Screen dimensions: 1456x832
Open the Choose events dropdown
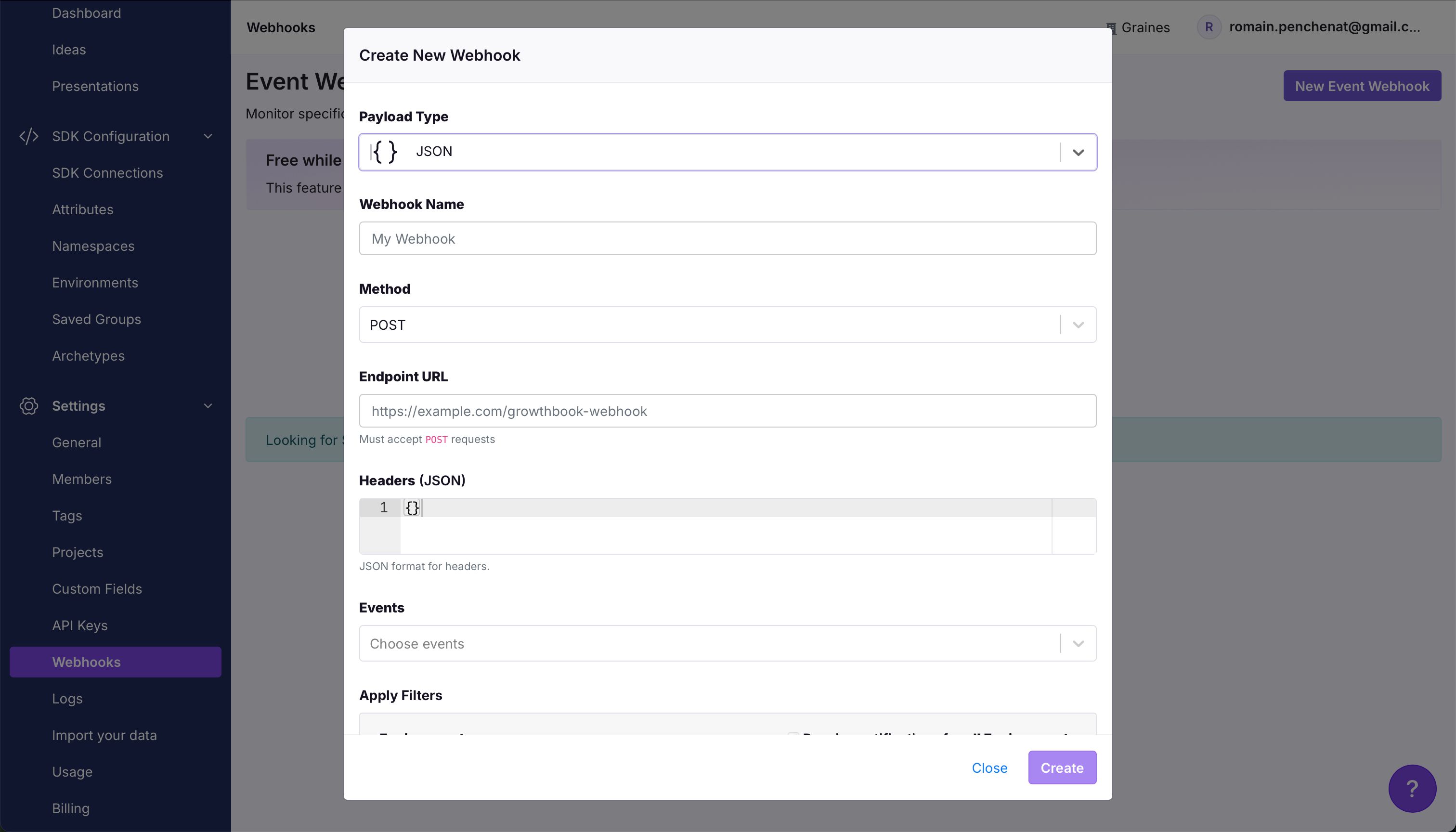coord(728,643)
